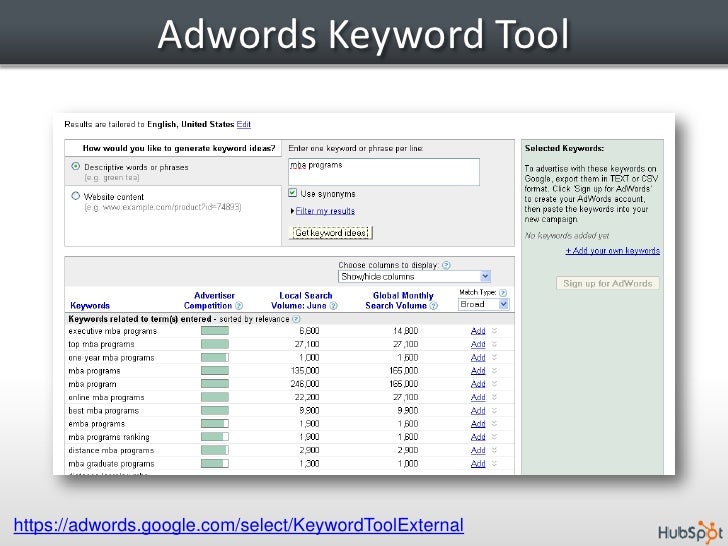
Task: Expand chevron next to executive mba programs Add
Action: (494, 331)
